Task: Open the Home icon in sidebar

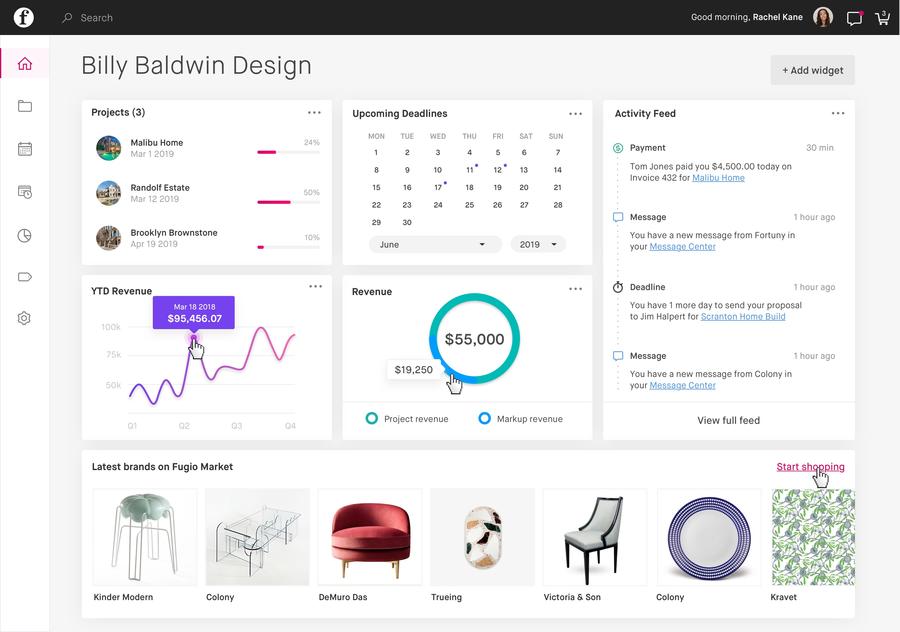Action: [x=25, y=64]
